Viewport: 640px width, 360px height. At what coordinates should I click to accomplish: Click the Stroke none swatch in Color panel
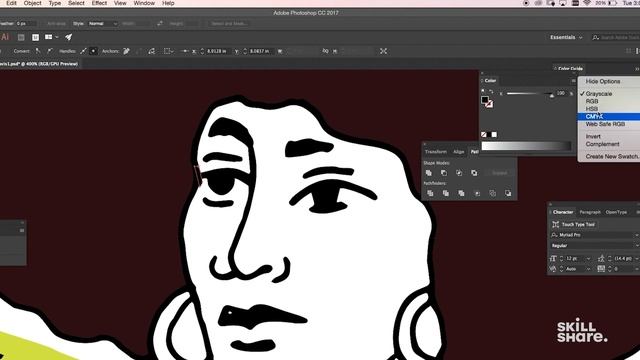click(x=489, y=104)
